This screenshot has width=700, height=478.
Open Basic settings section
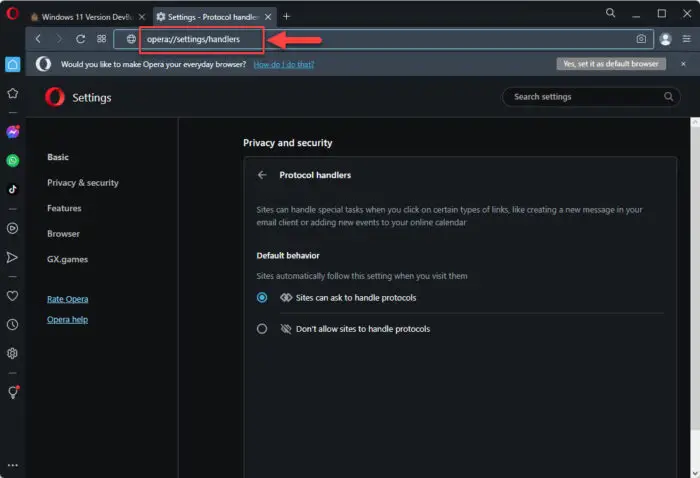coord(58,157)
